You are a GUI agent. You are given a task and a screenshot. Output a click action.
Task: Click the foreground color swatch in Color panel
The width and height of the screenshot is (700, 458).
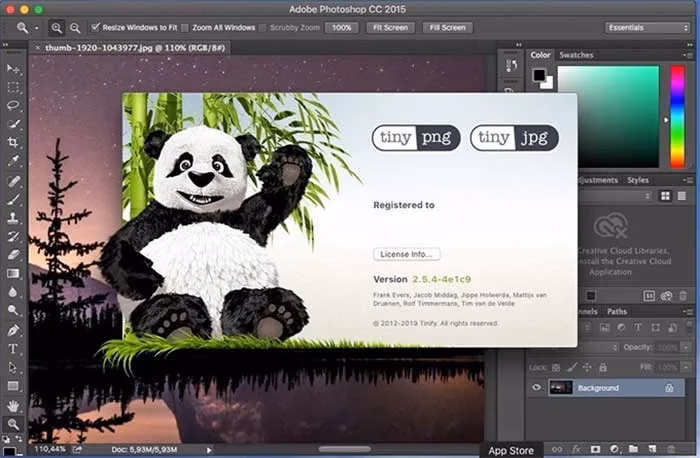[x=539, y=75]
